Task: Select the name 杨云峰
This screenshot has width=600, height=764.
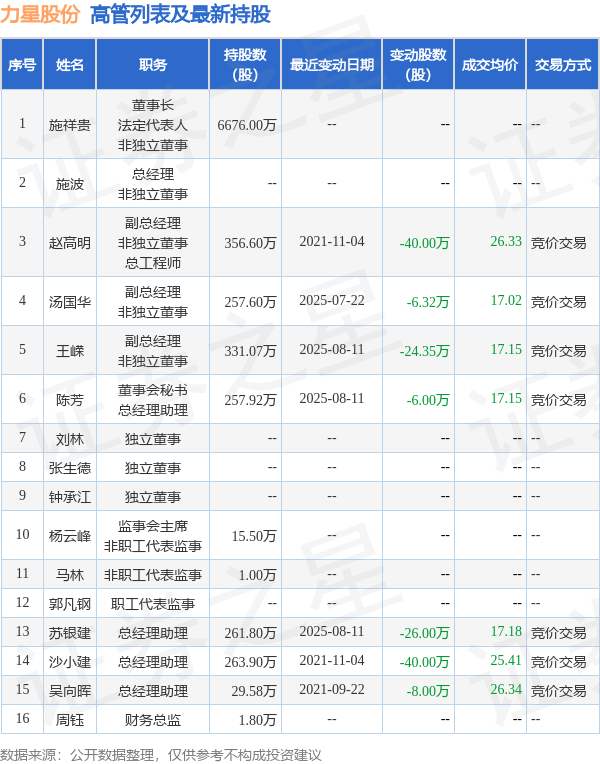Action: click(70, 536)
